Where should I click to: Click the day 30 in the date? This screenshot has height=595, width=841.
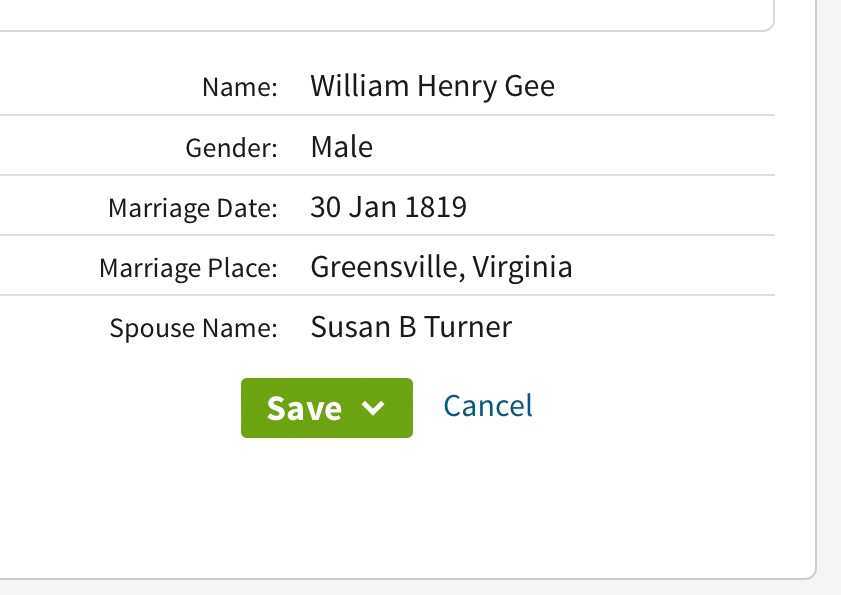[326, 207]
